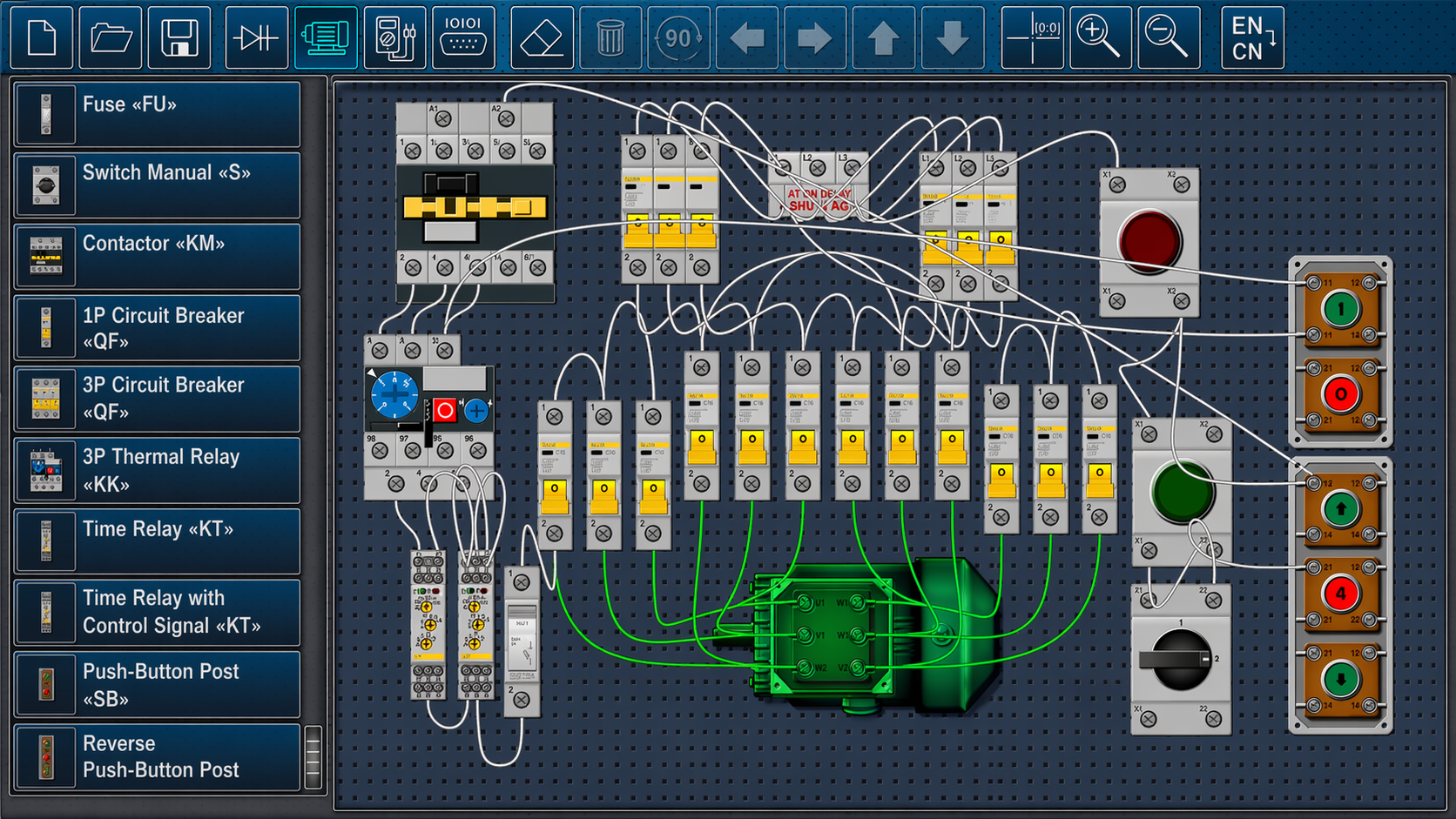Open a saved circuit project
Viewport: 1456px width, 819px height.
[x=110, y=37]
